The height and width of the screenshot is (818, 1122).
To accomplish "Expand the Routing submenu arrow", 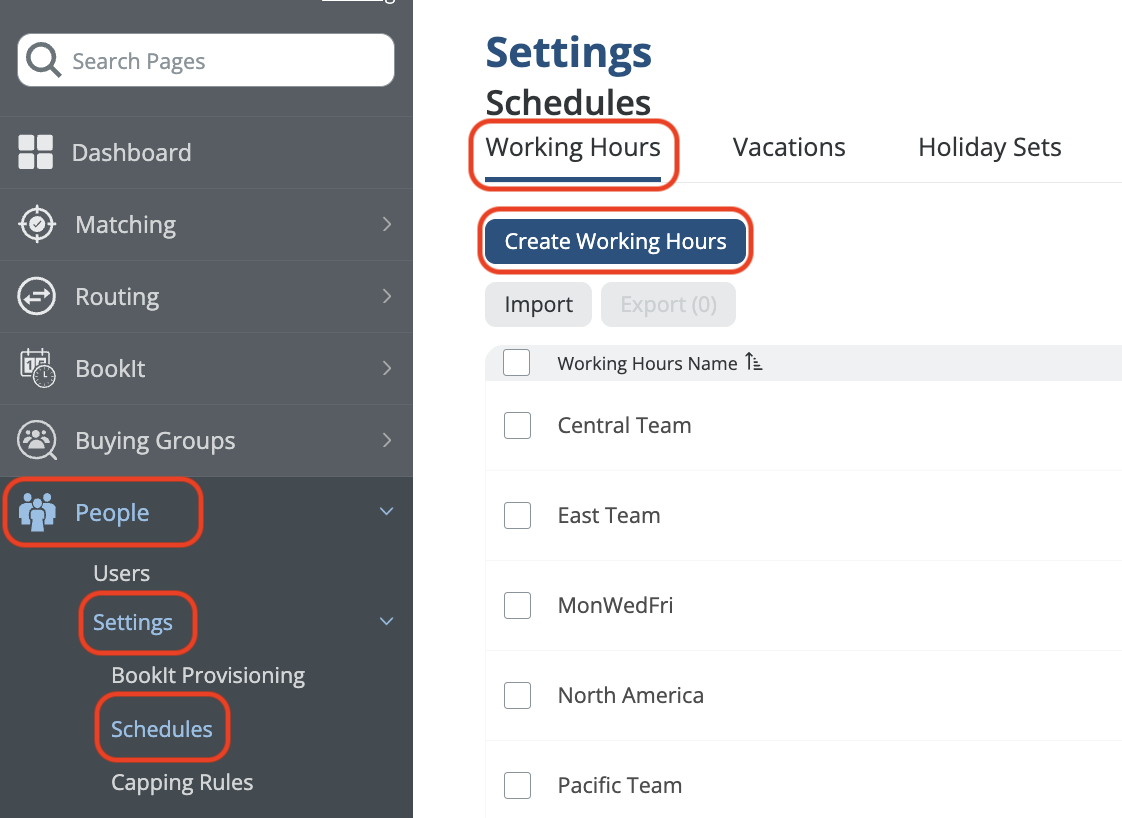I will [387, 297].
